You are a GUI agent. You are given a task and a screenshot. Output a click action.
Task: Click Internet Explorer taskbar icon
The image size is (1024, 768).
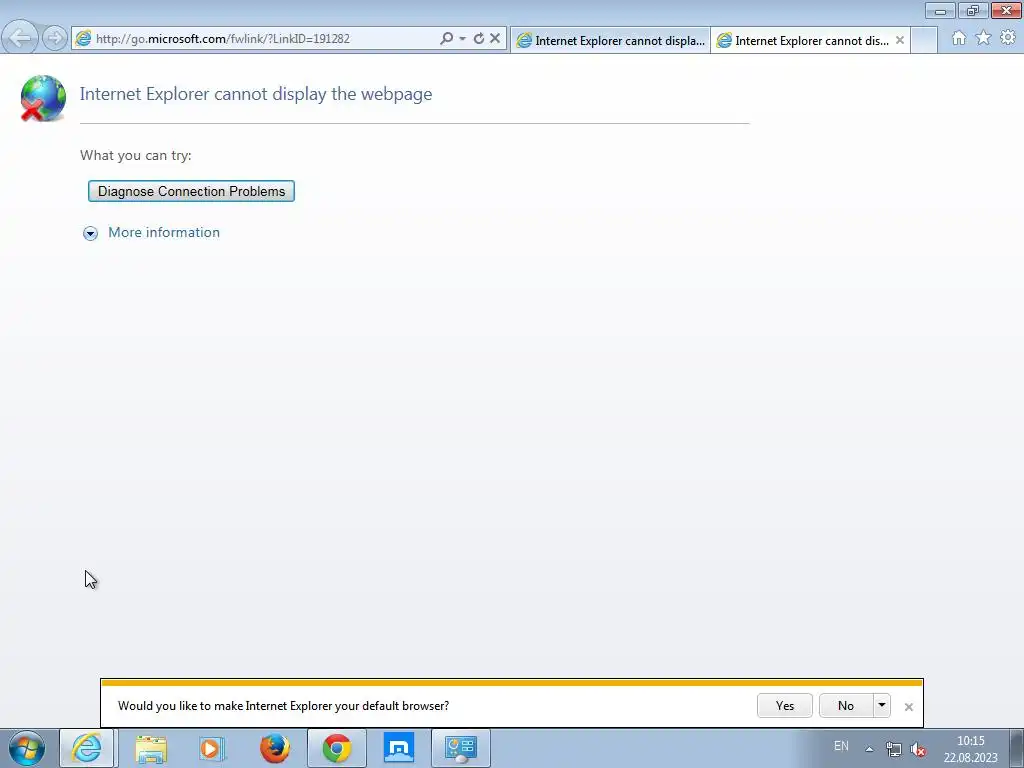click(87, 748)
